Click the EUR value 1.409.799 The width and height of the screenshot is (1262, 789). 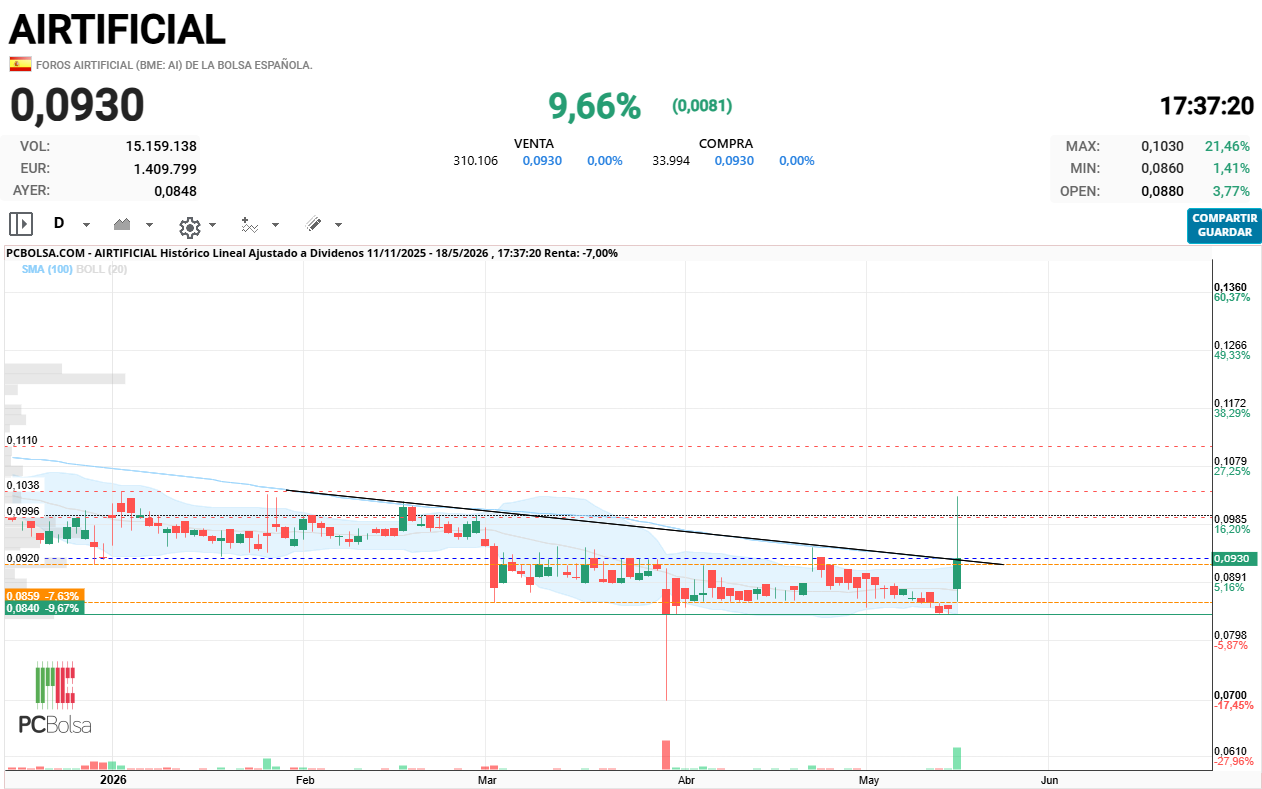(x=165, y=168)
